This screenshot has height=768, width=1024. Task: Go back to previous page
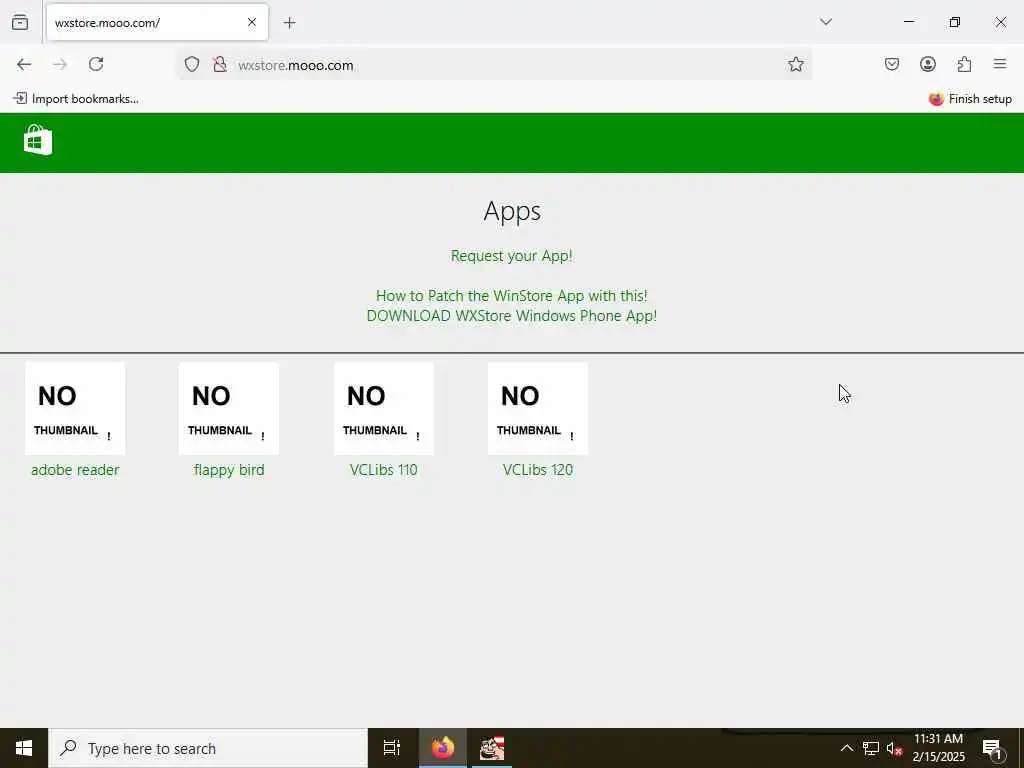(24, 64)
